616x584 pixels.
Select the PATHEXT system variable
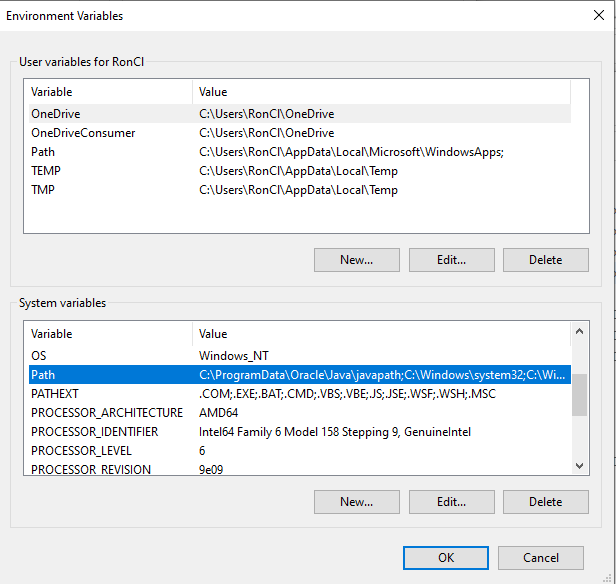click(110, 393)
